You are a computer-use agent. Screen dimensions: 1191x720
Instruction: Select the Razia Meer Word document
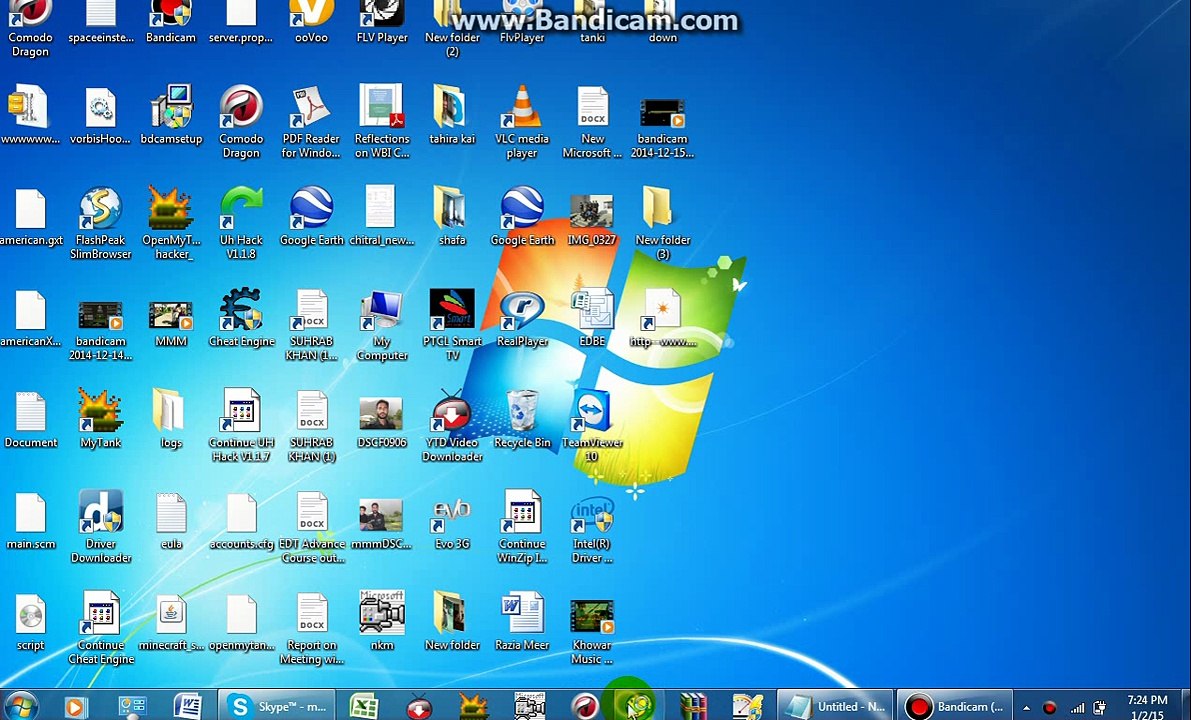coord(522,621)
